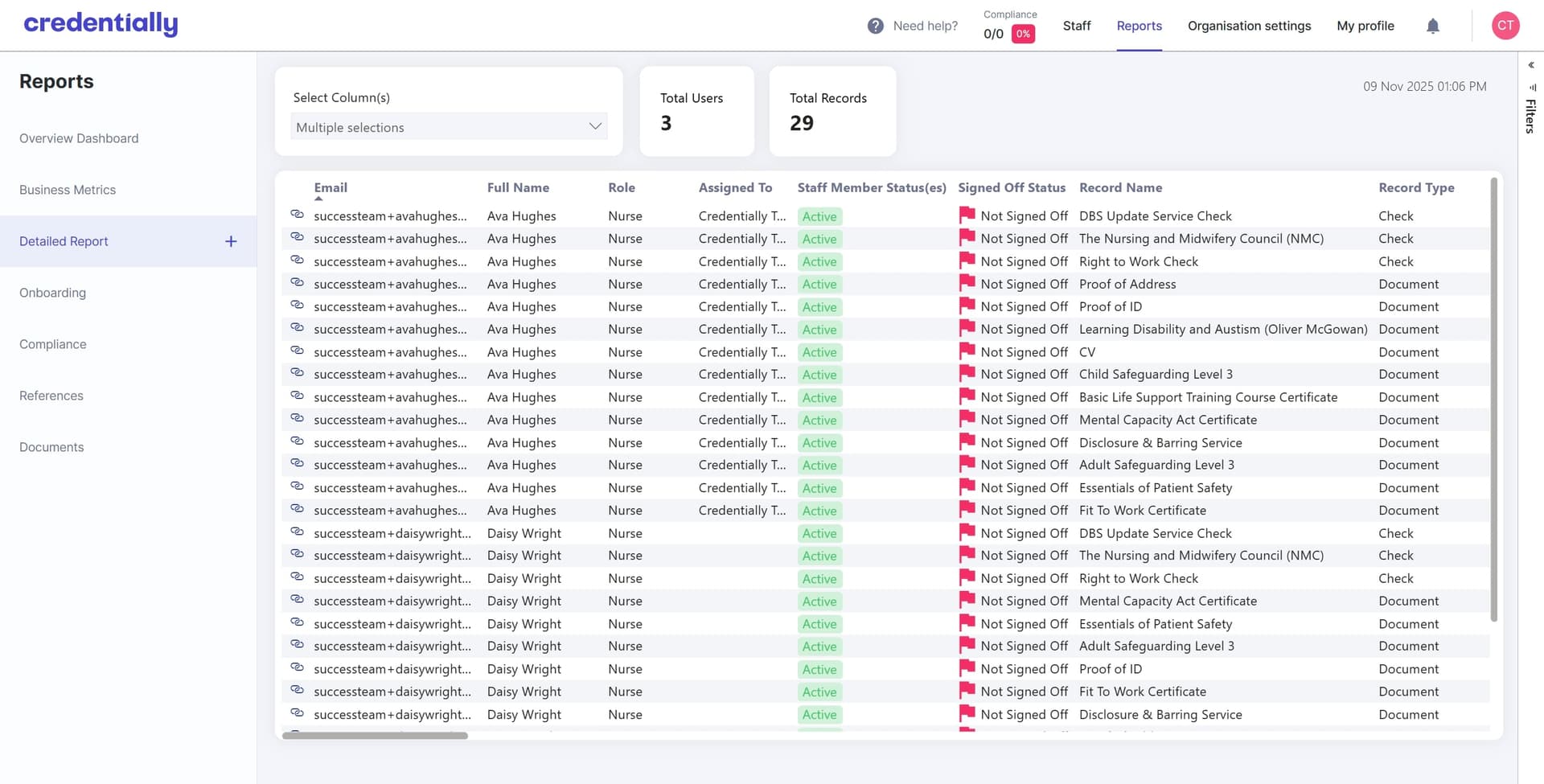Click the plus icon beside Detailed Report
Screen dimensions: 1544x784
click(231, 241)
